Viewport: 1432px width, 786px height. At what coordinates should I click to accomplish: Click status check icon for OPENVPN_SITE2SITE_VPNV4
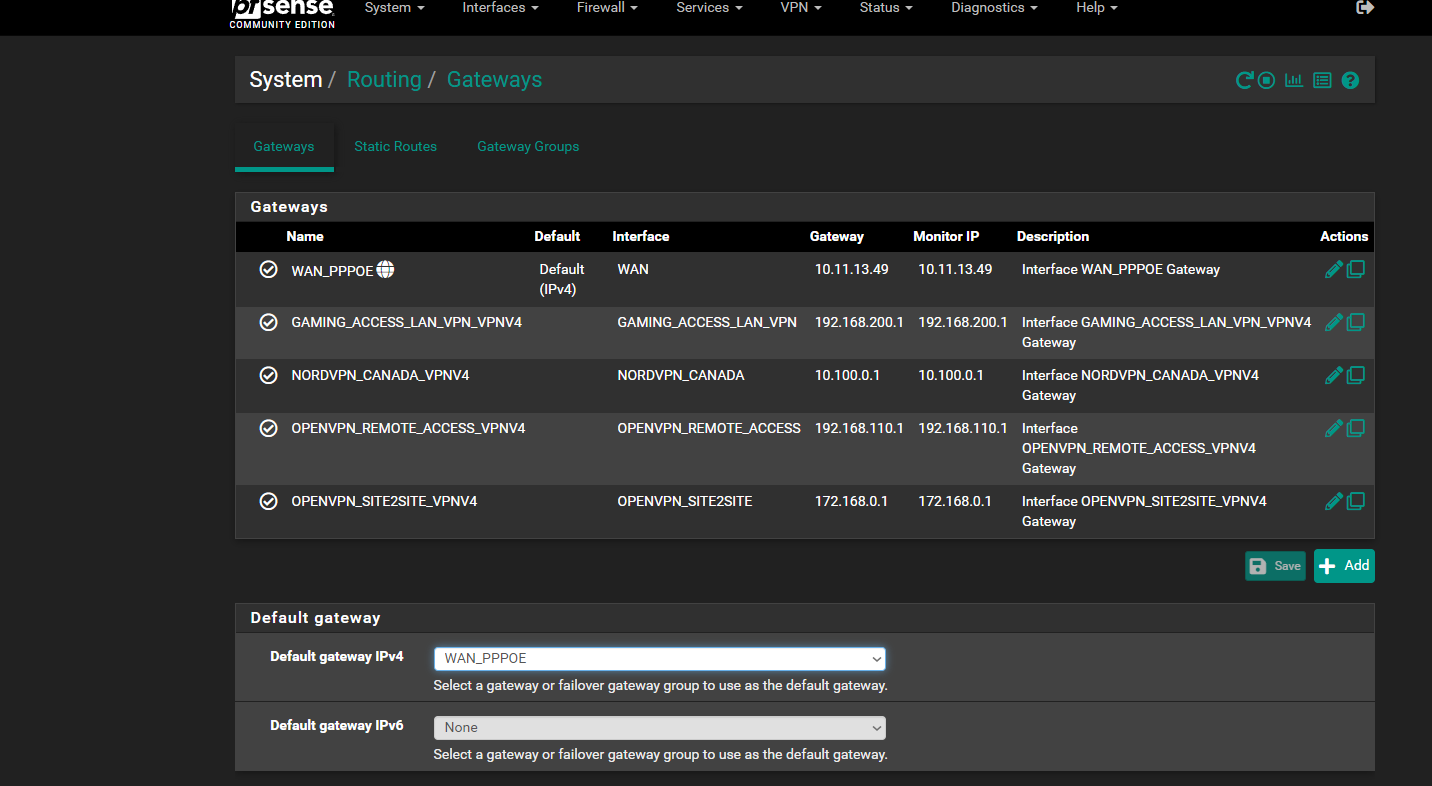[x=268, y=501]
